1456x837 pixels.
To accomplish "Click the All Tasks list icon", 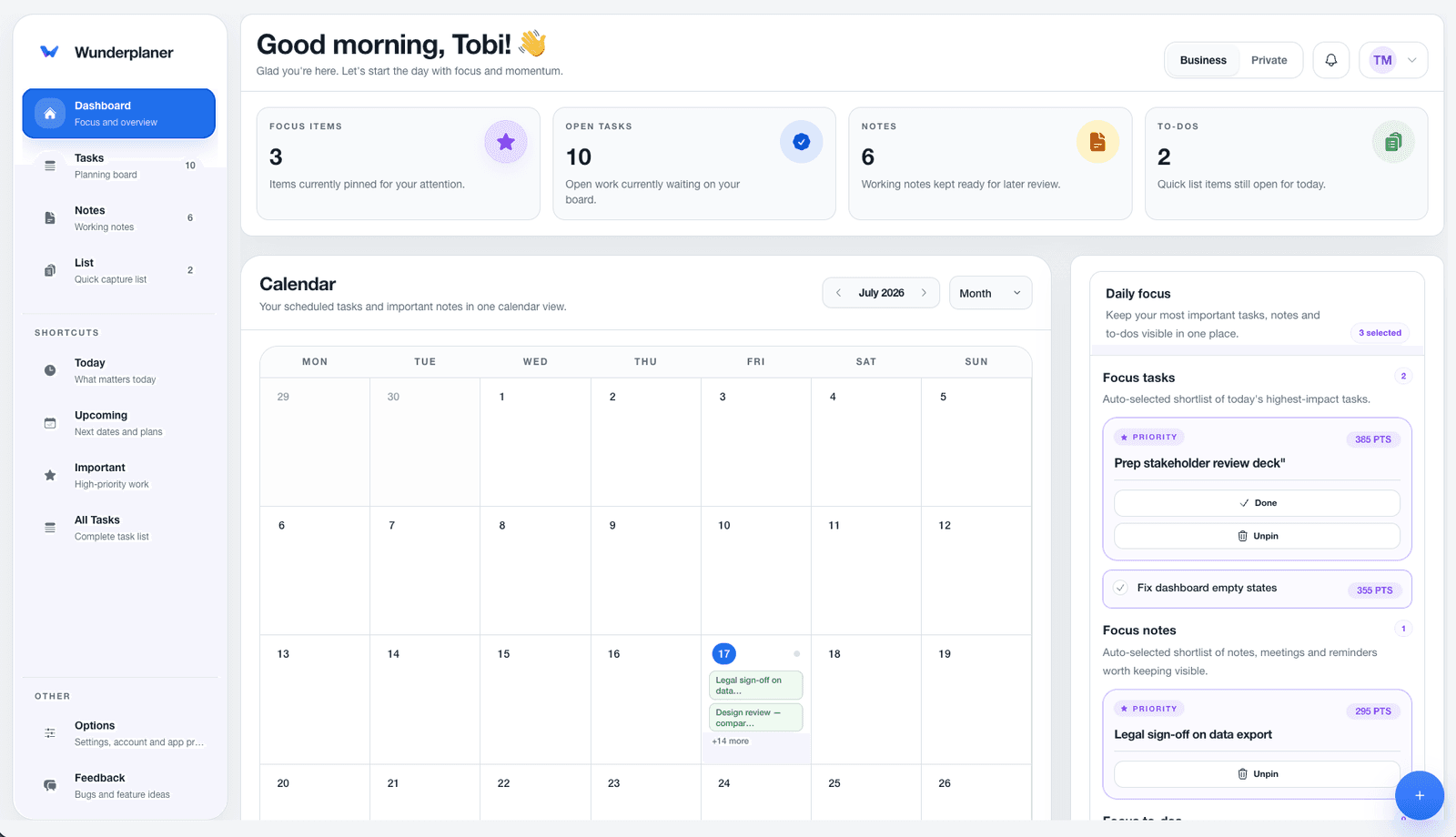I will 50,528.
